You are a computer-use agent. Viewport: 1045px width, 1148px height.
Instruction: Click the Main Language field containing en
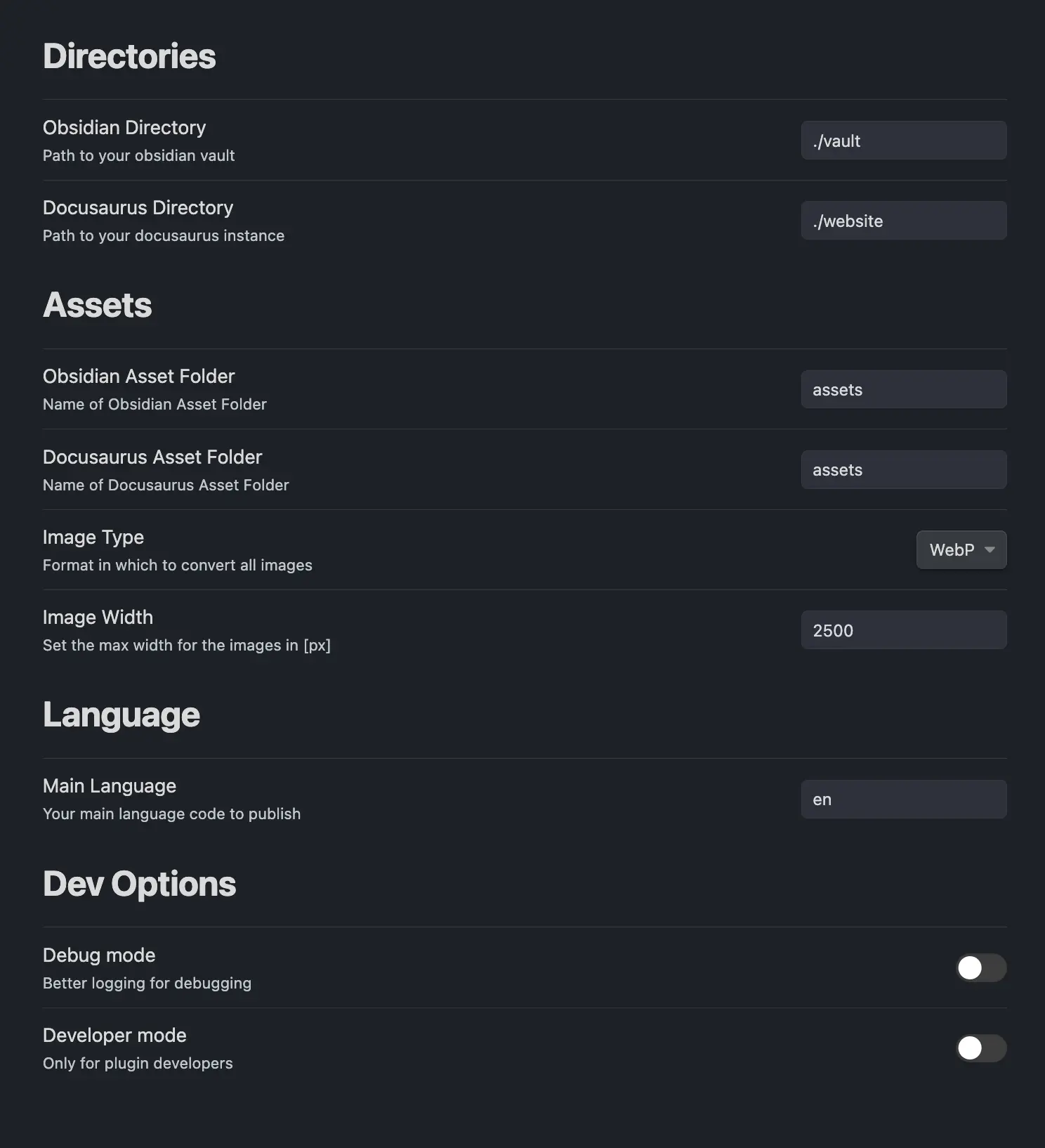(903, 799)
